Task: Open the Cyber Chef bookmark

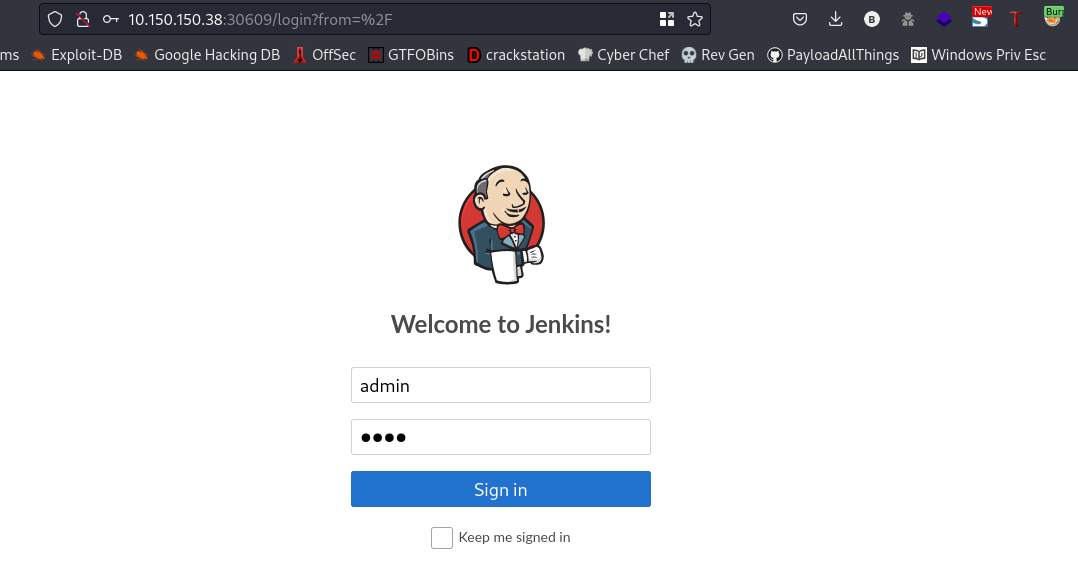Action: (x=623, y=55)
